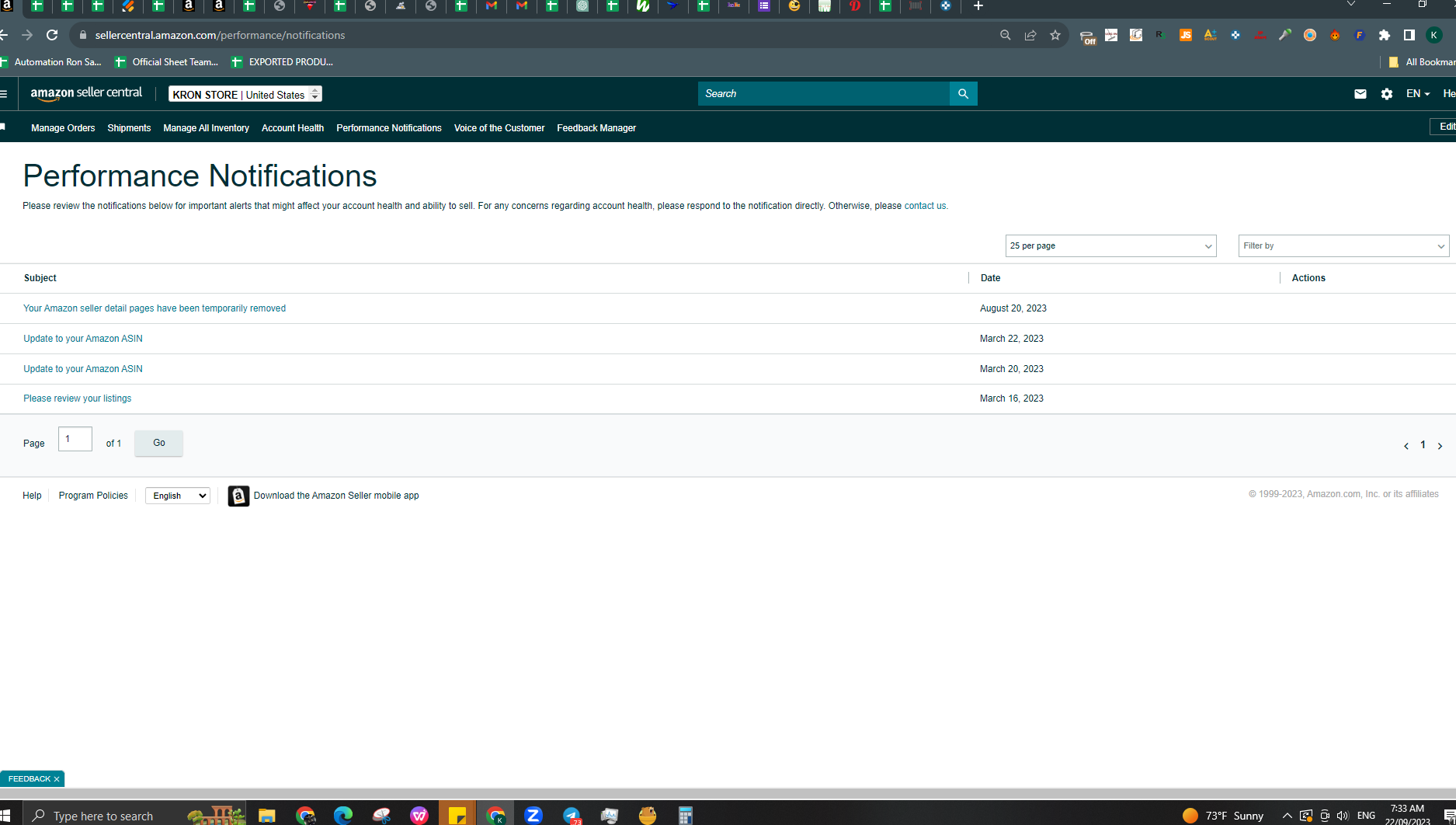
Task: Expand the browser tab search chevron
Action: (x=1351, y=5)
